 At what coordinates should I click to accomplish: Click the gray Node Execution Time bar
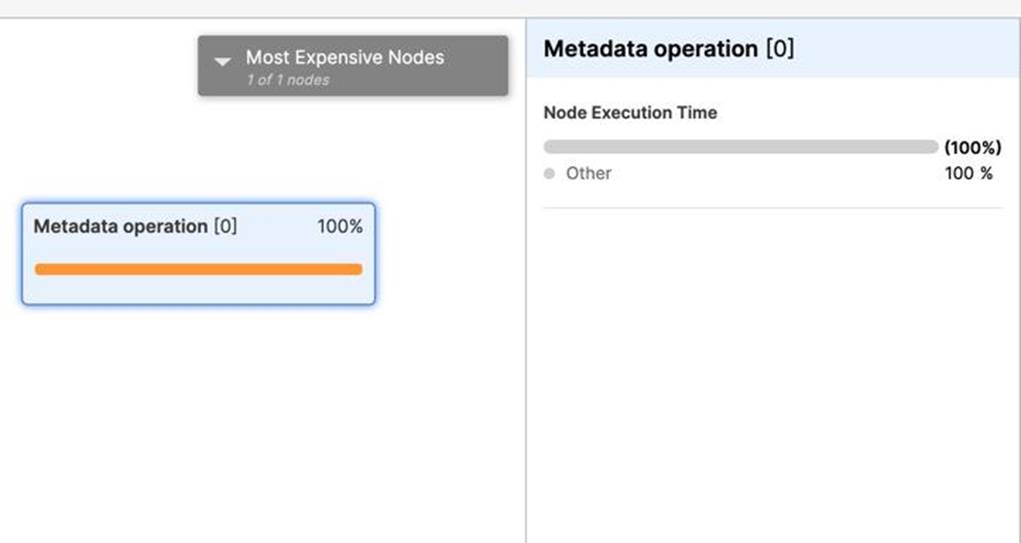(x=740, y=147)
